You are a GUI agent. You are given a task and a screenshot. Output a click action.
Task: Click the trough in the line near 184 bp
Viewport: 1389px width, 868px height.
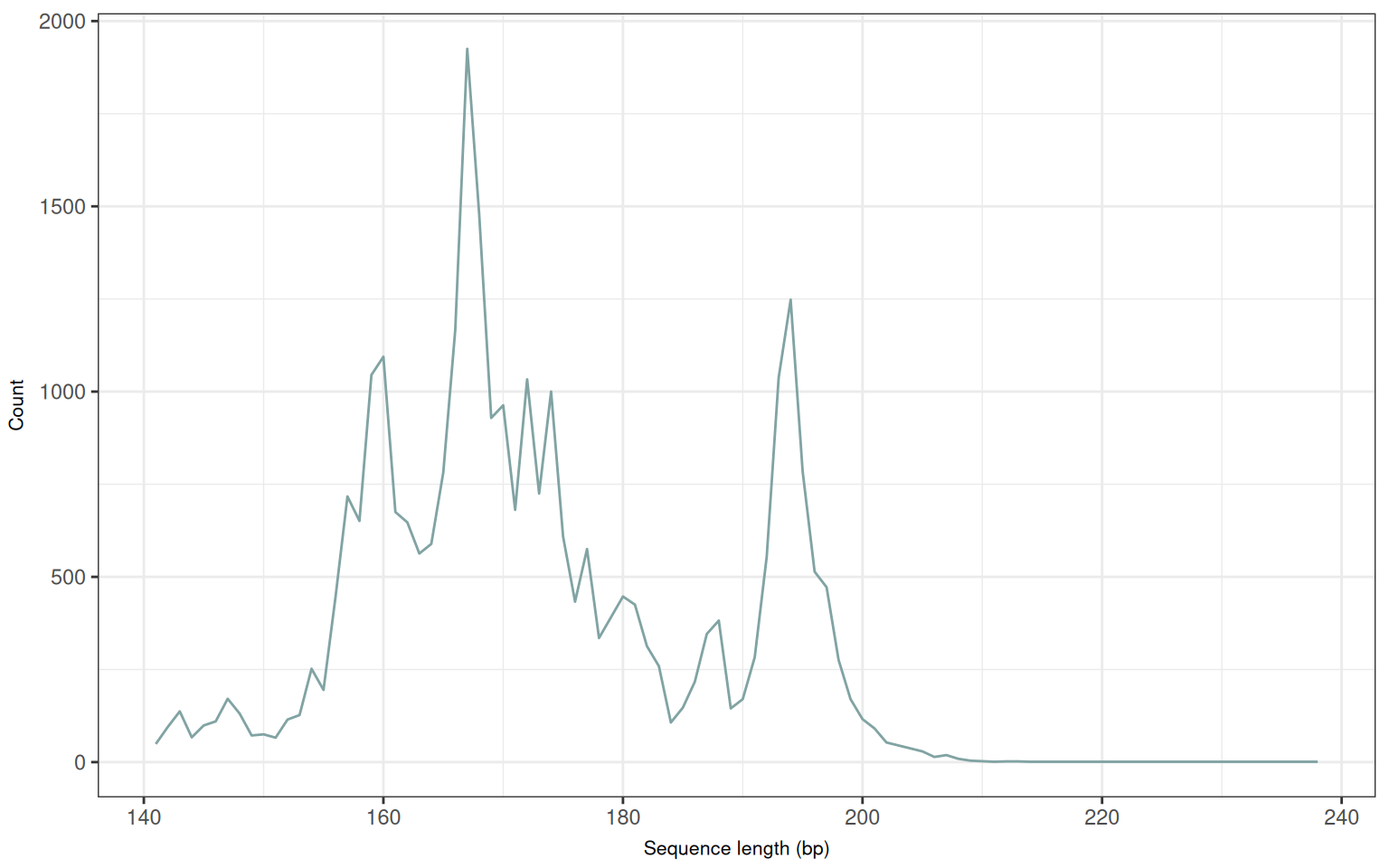tap(671, 722)
